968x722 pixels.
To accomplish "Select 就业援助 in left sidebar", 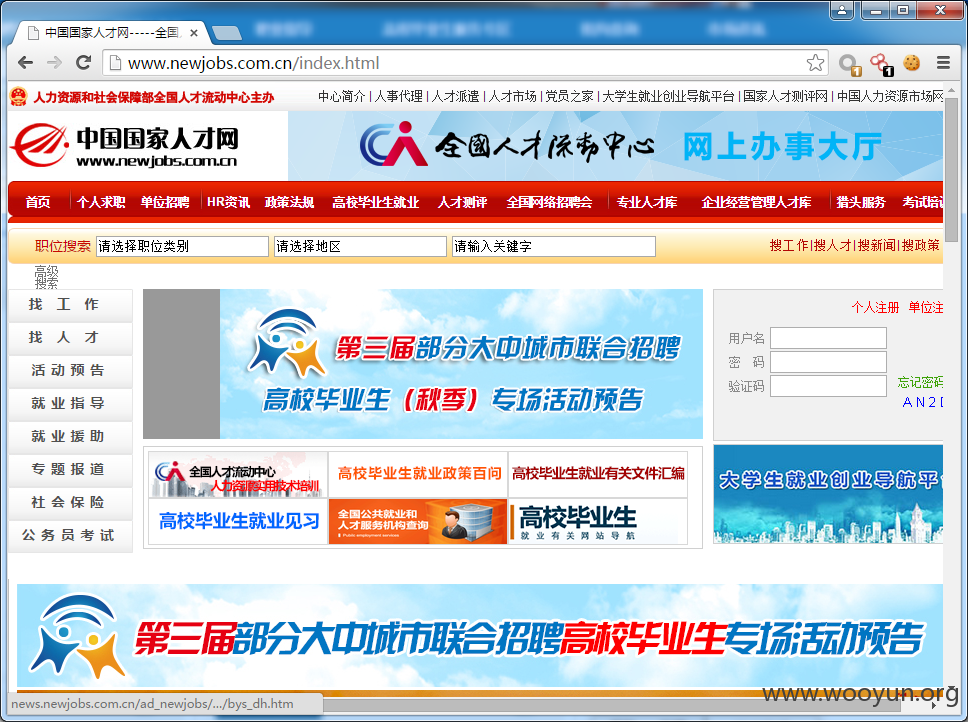I will [70, 436].
